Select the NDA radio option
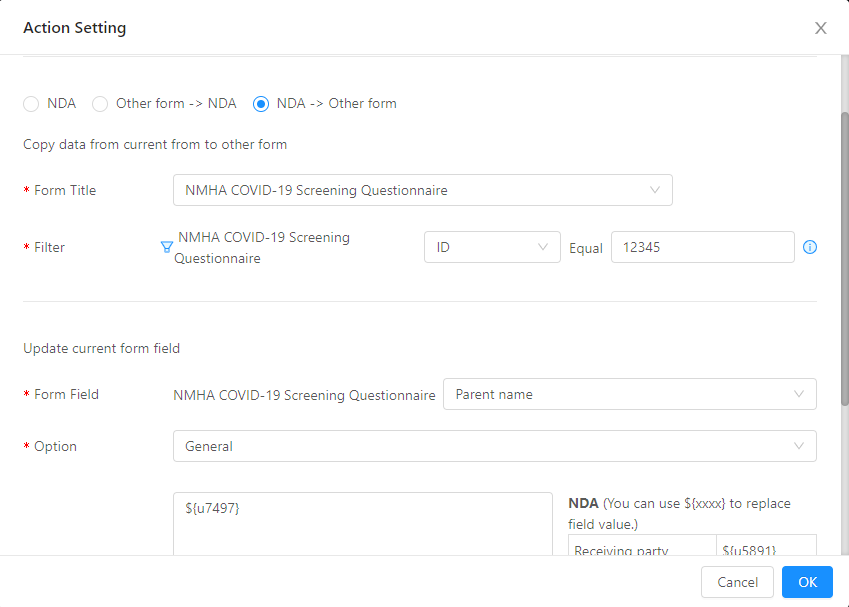Image resolution: width=849 pixels, height=607 pixels. tap(31, 103)
